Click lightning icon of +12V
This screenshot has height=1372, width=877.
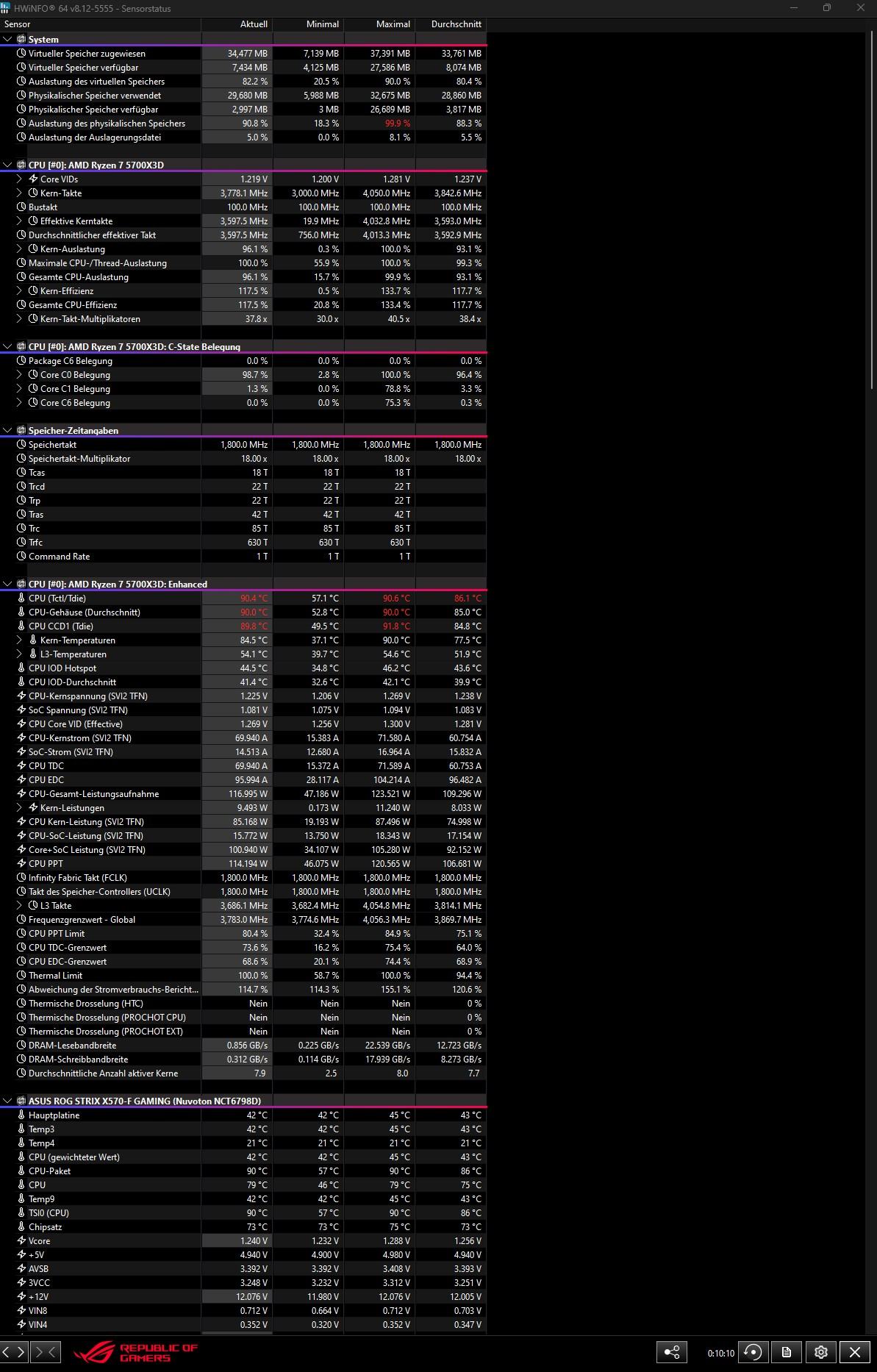[21, 1296]
